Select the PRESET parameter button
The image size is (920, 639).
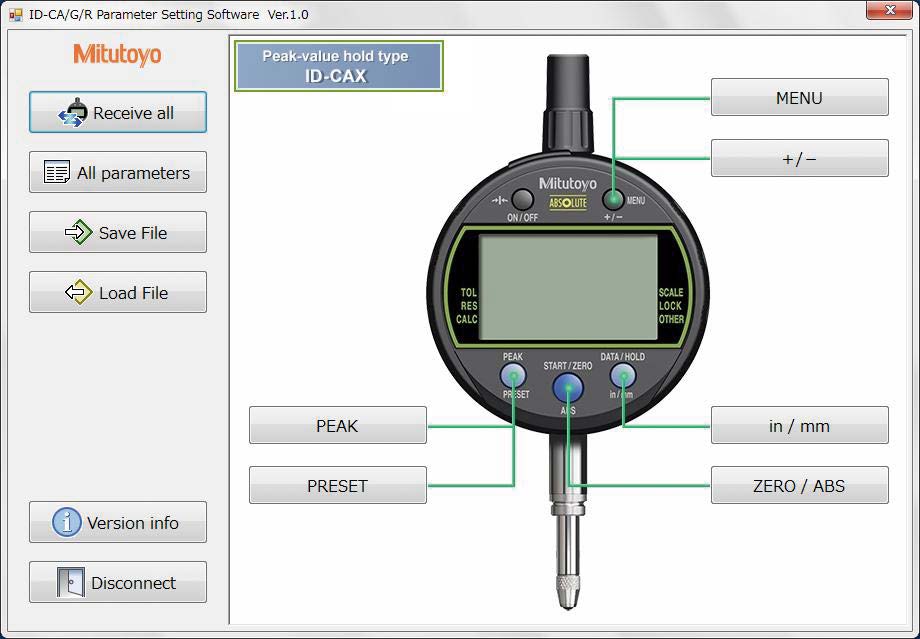click(x=338, y=485)
